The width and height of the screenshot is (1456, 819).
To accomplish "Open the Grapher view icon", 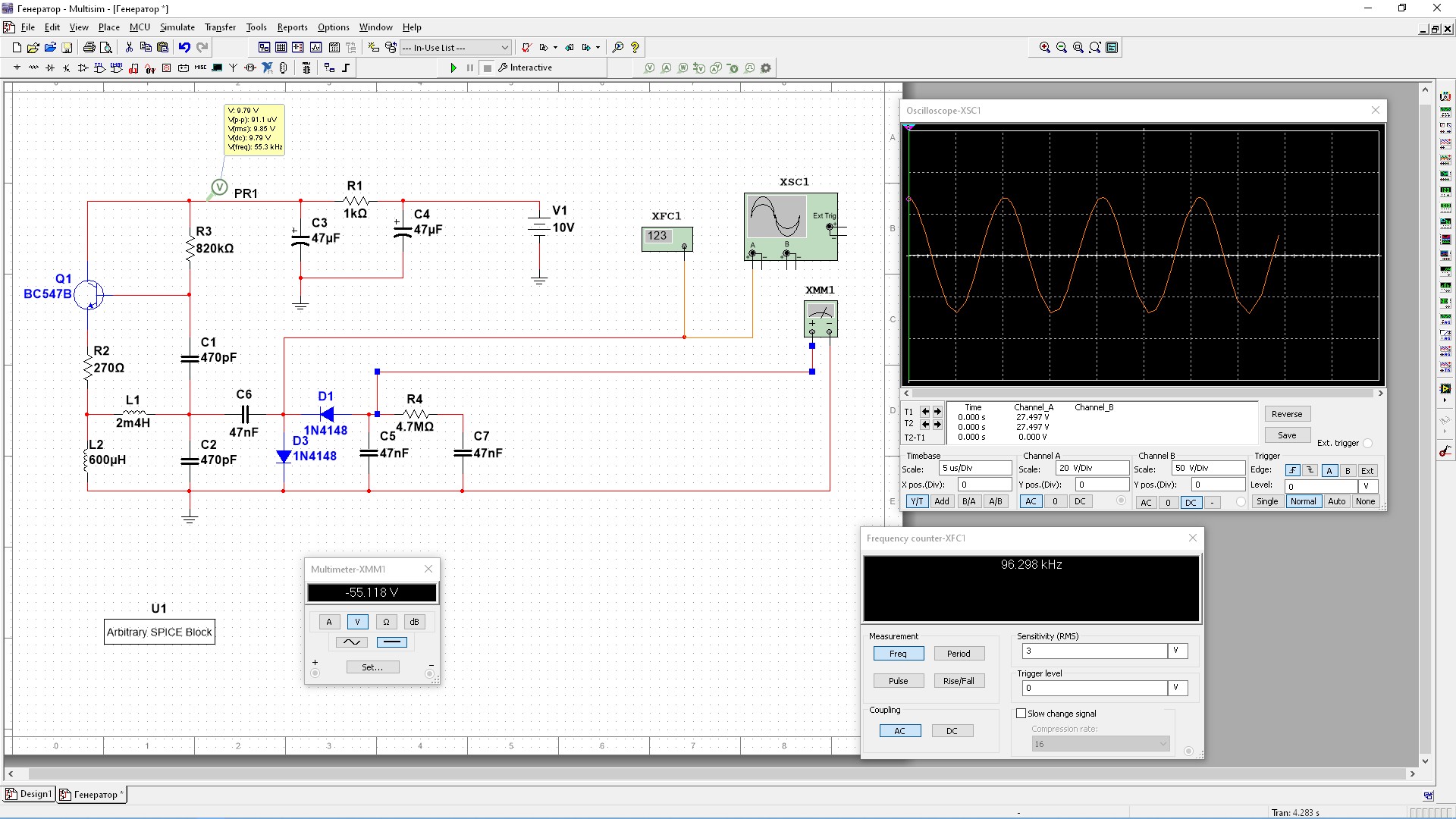I will coord(316,48).
